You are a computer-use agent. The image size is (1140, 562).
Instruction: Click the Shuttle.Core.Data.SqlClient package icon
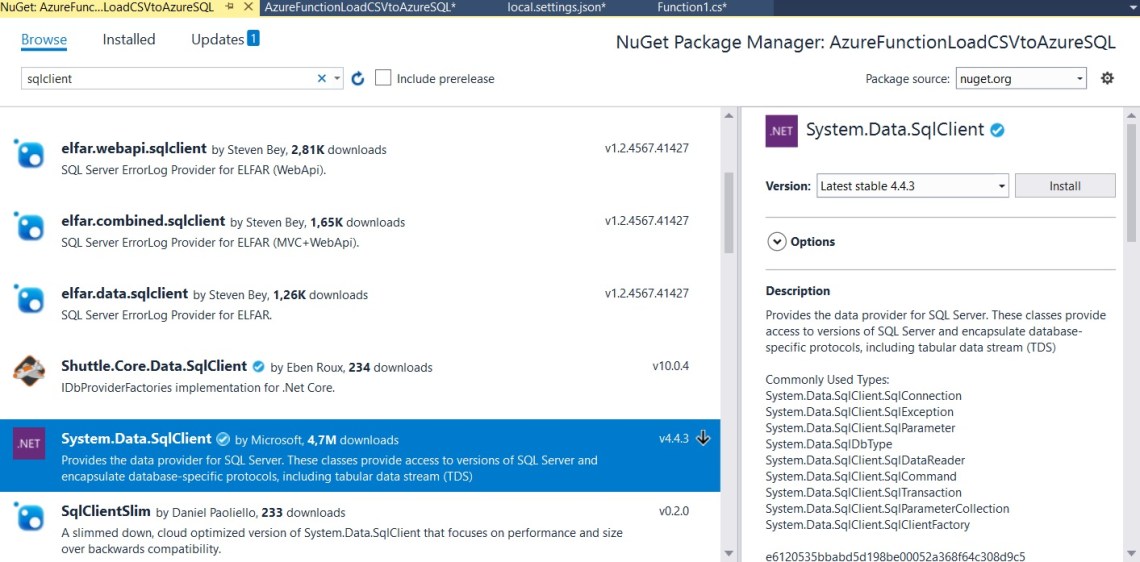click(x=30, y=371)
